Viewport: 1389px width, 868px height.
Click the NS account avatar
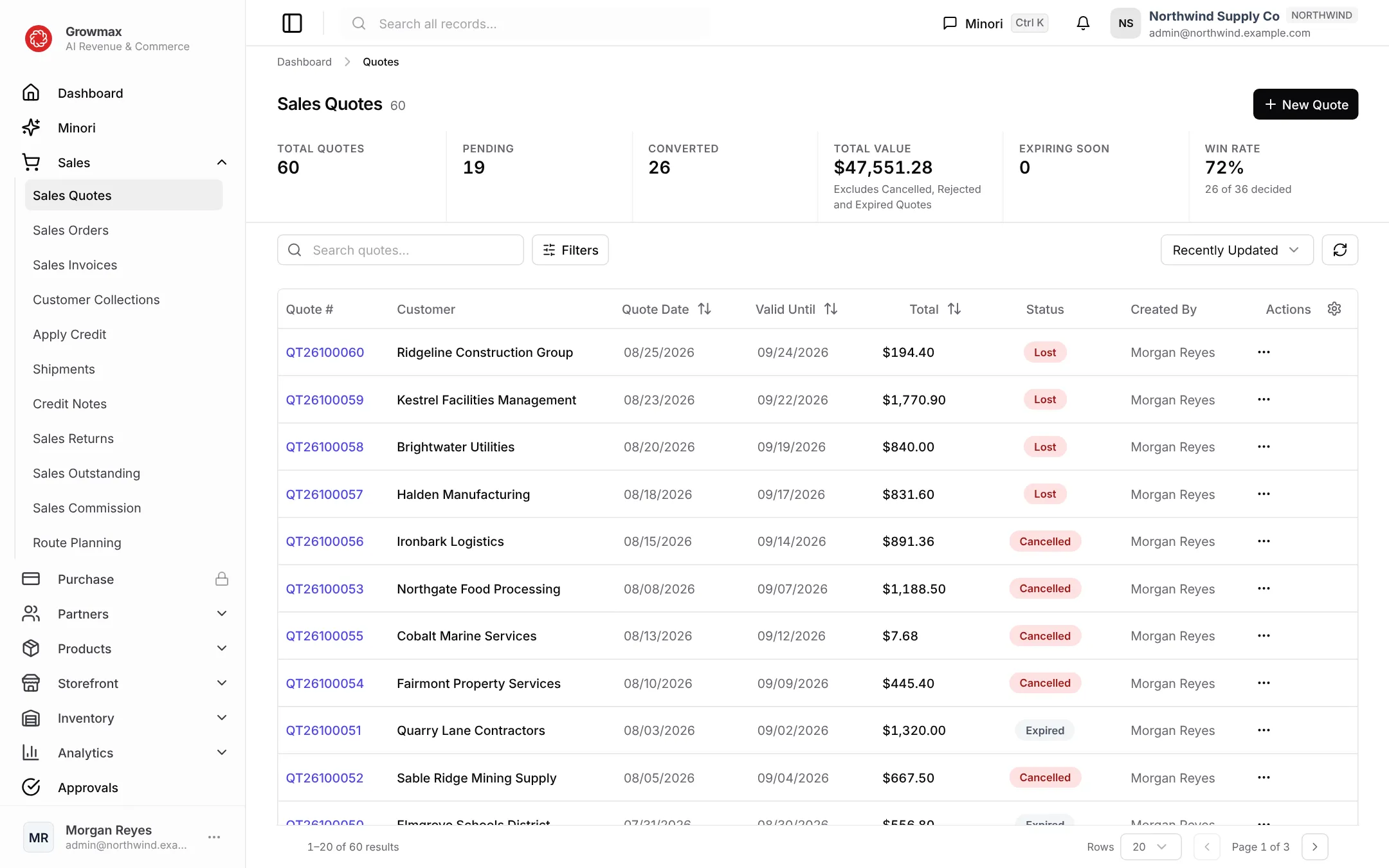tap(1125, 23)
